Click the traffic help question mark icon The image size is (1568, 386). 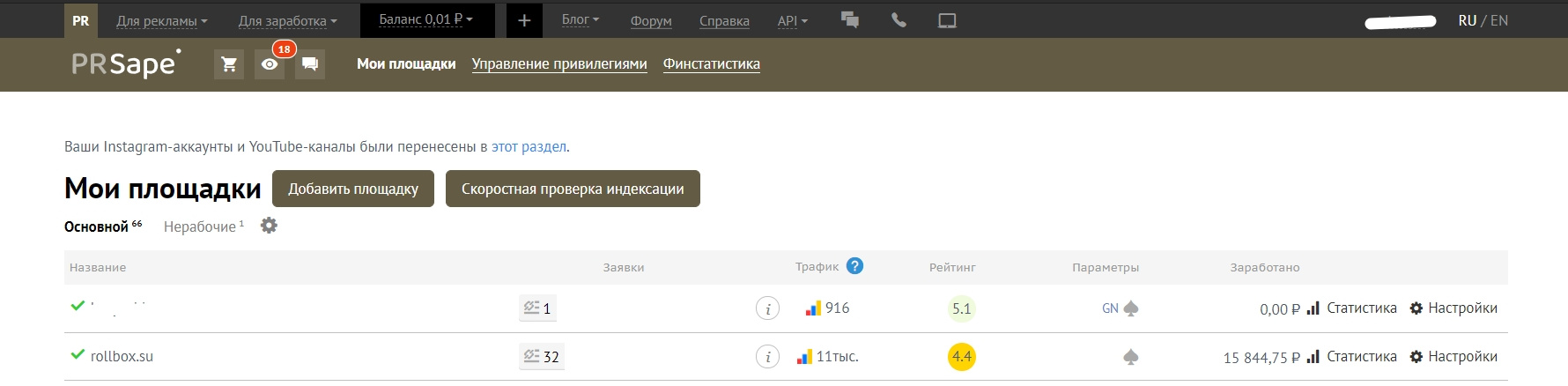click(854, 266)
